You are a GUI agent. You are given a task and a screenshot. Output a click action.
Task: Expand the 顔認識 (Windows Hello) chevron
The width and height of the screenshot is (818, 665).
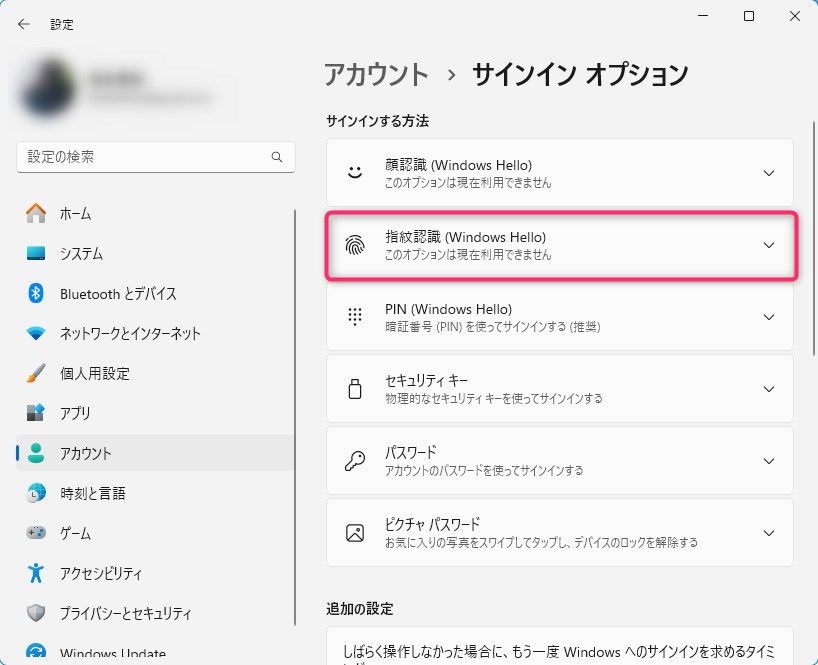click(x=769, y=173)
